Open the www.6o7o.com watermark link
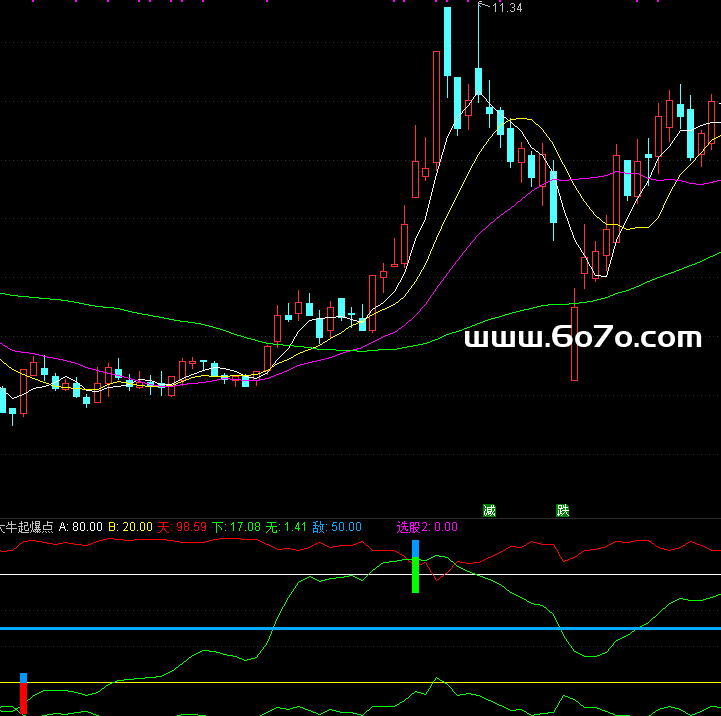Image resolution: width=721 pixels, height=716 pixels. [583, 339]
